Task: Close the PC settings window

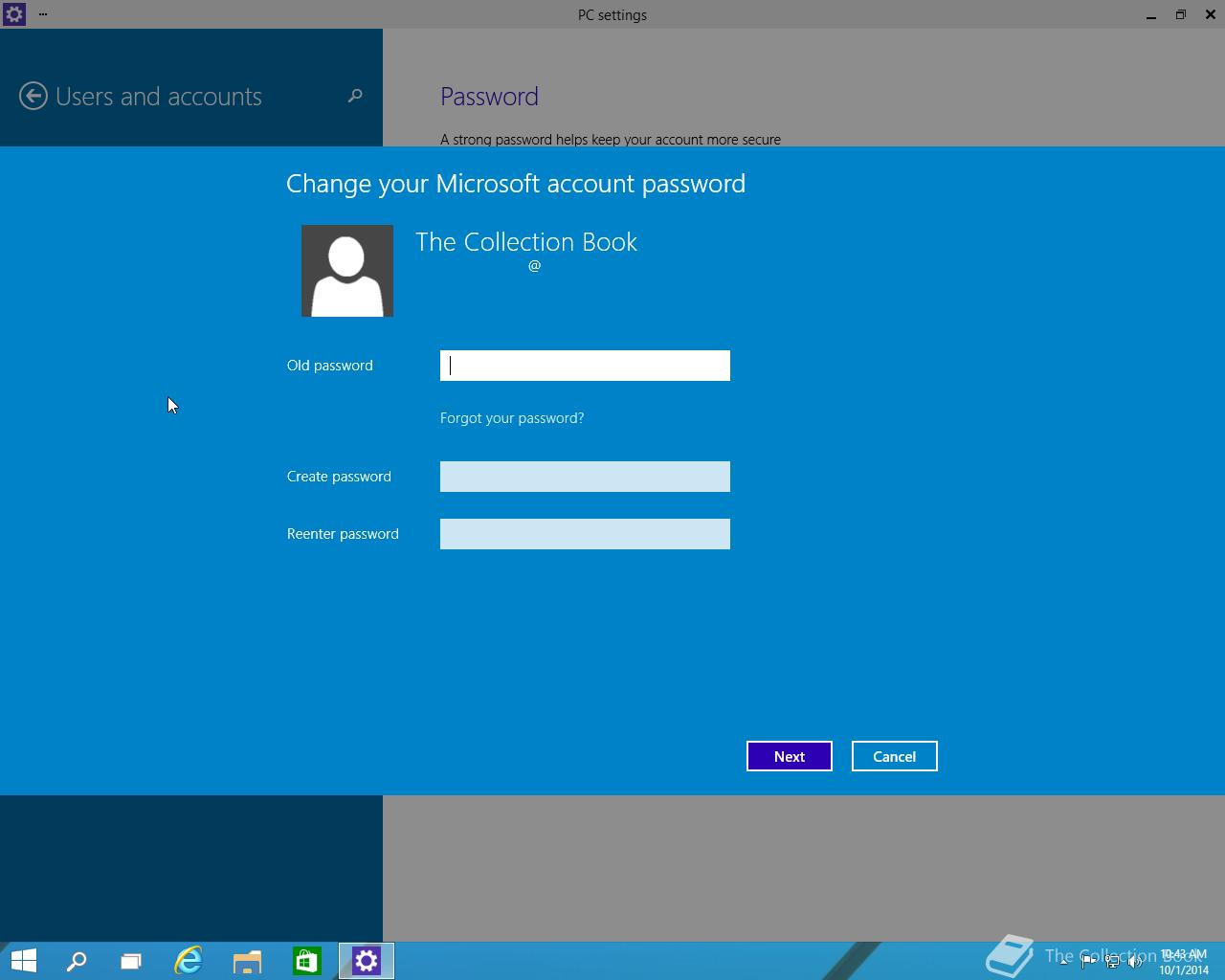Action: coord(1211,14)
